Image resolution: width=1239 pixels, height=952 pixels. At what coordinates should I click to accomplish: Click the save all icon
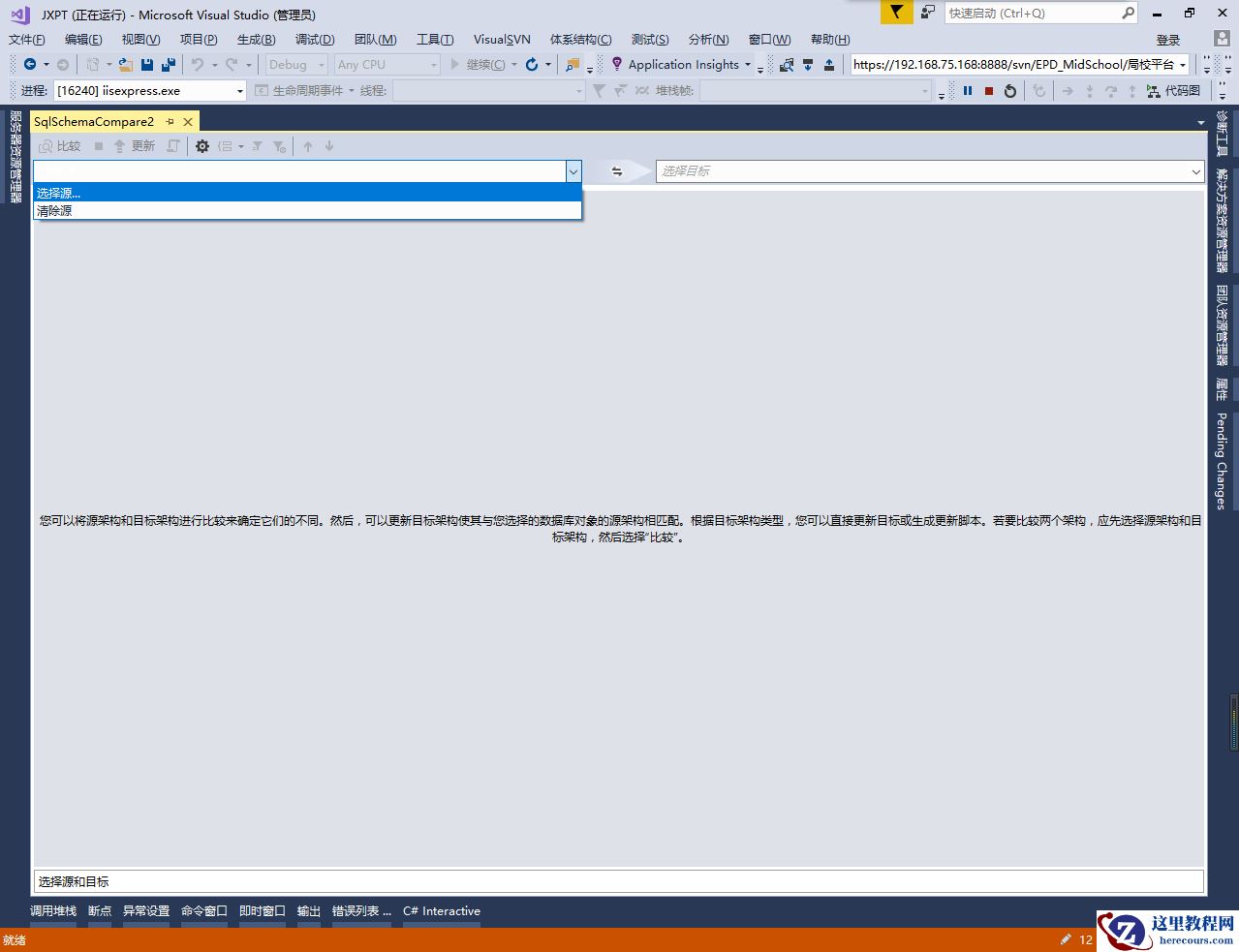169,65
